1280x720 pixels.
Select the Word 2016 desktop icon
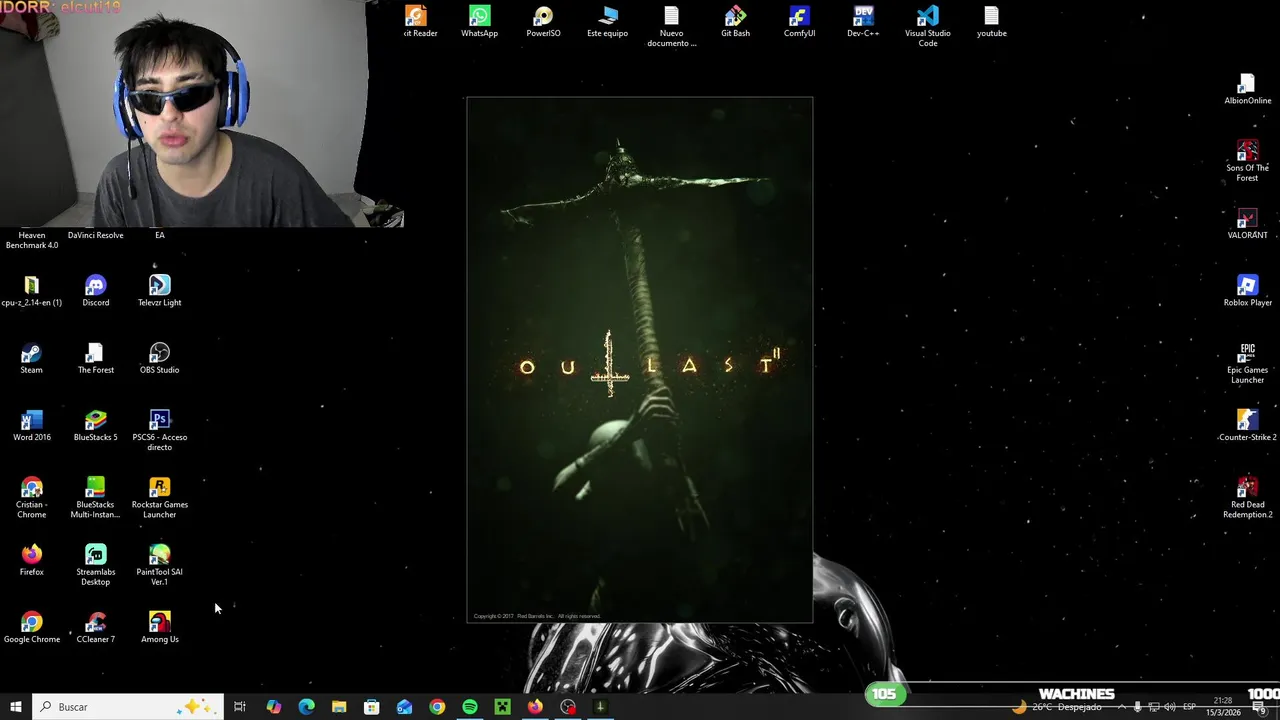(31, 426)
